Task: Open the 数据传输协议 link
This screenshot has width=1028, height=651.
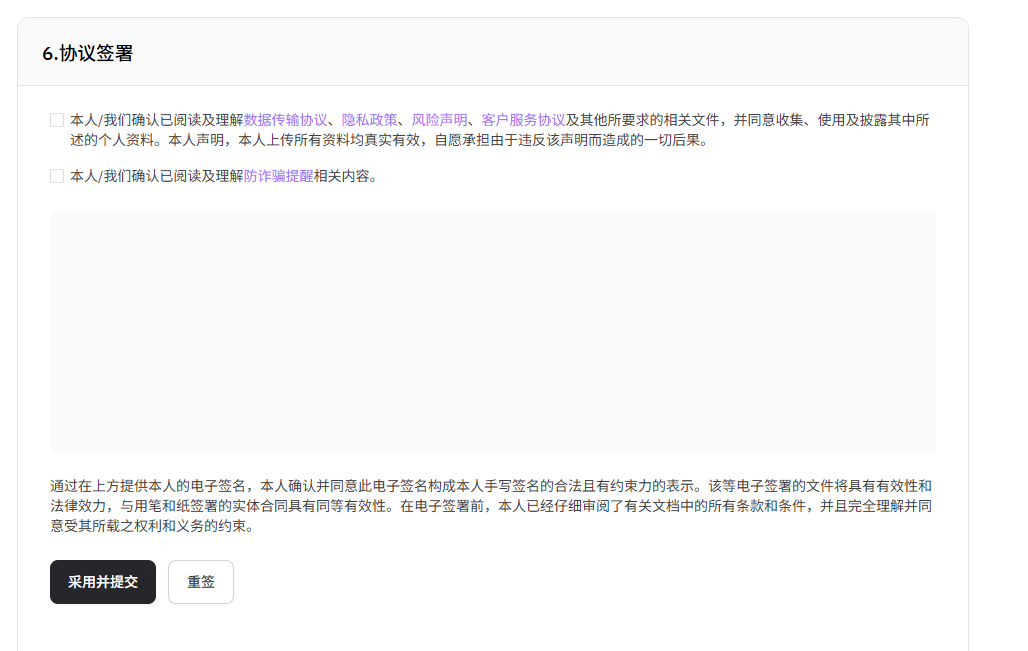Action: 285,120
